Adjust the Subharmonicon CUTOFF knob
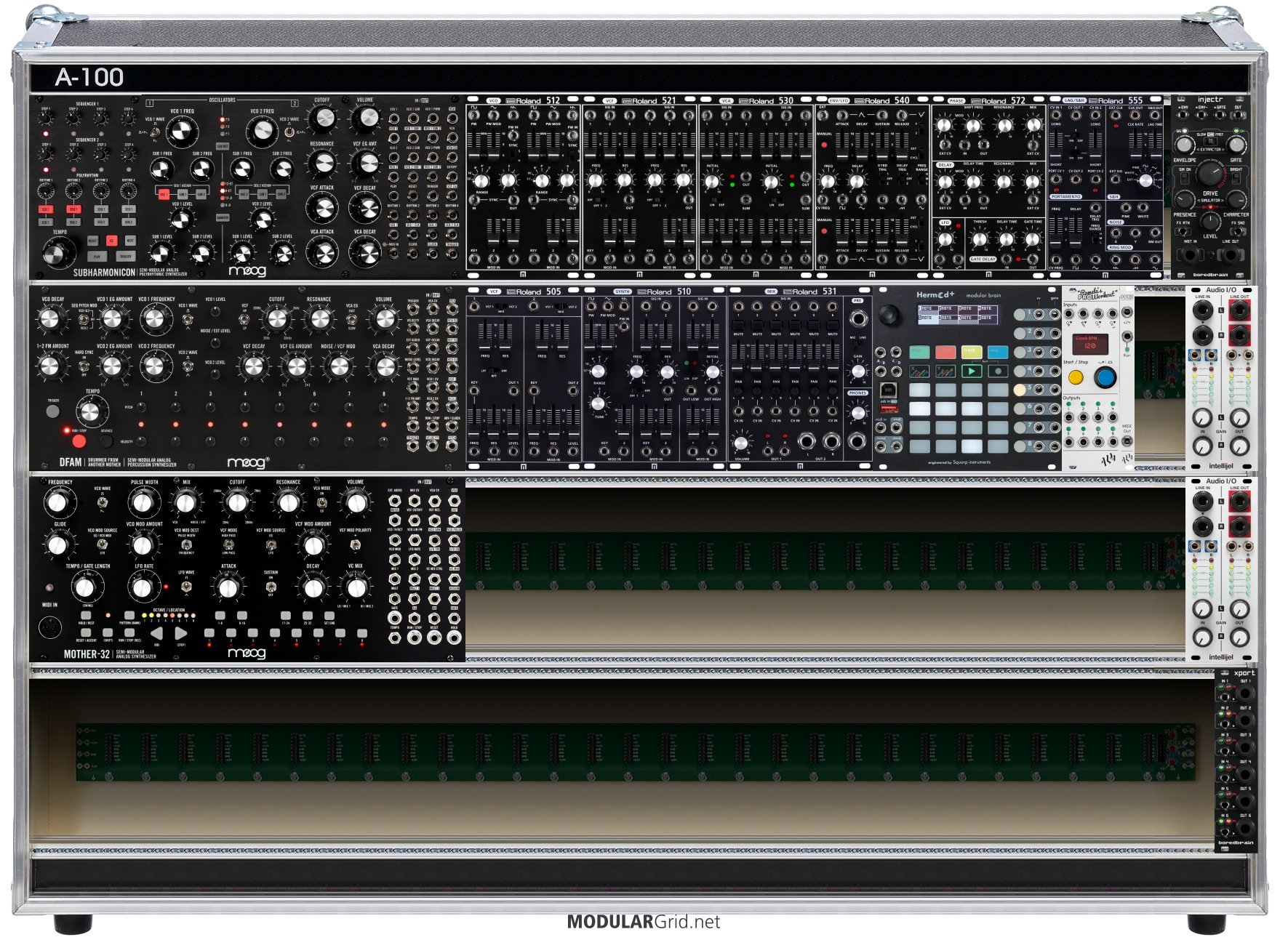This screenshot has width=1288, height=937. click(x=322, y=118)
